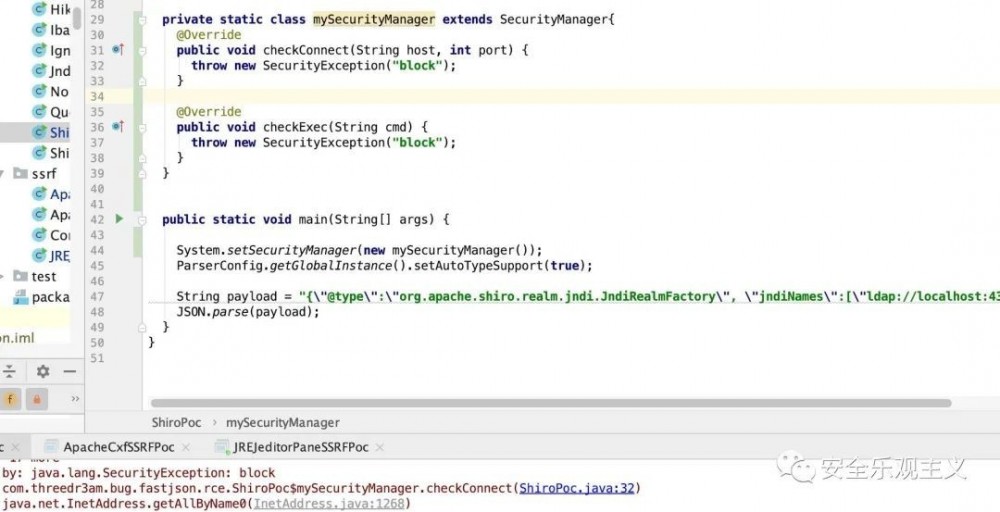Select the Iba class in project tree

[51, 30]
